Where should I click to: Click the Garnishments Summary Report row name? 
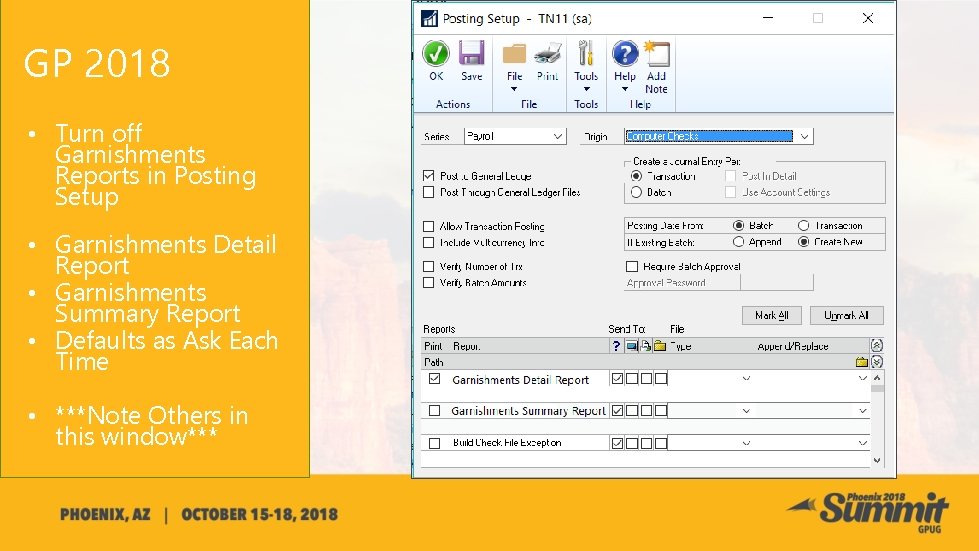coord(528,411)
